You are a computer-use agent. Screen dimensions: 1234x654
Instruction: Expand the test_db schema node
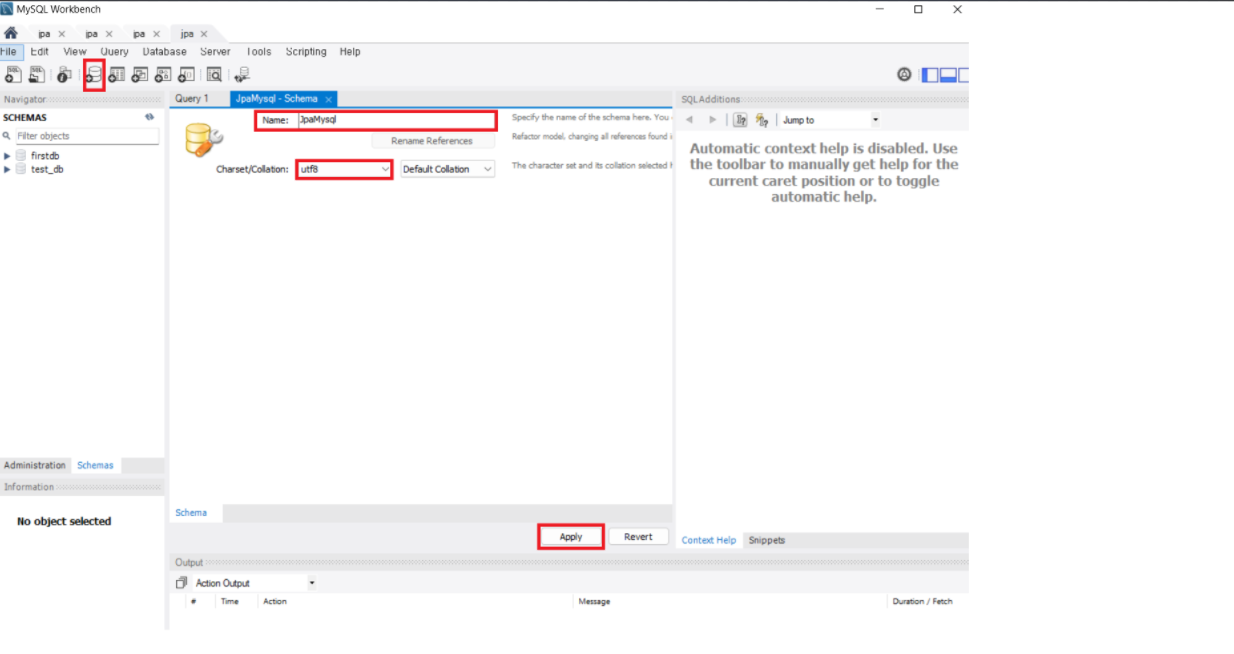(x=7, y=169)
